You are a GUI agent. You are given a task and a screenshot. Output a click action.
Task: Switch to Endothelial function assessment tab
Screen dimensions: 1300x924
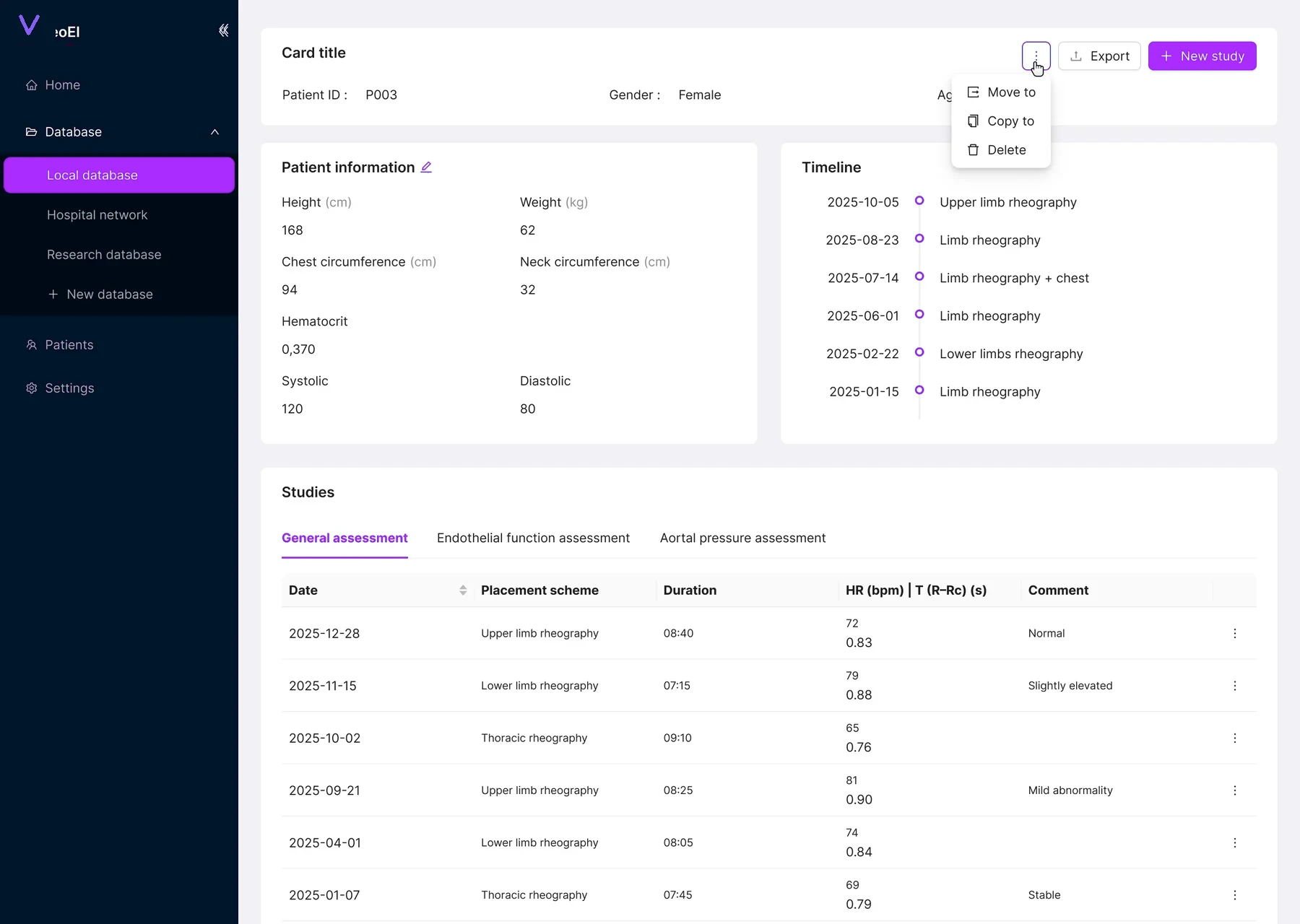[533, 539]
